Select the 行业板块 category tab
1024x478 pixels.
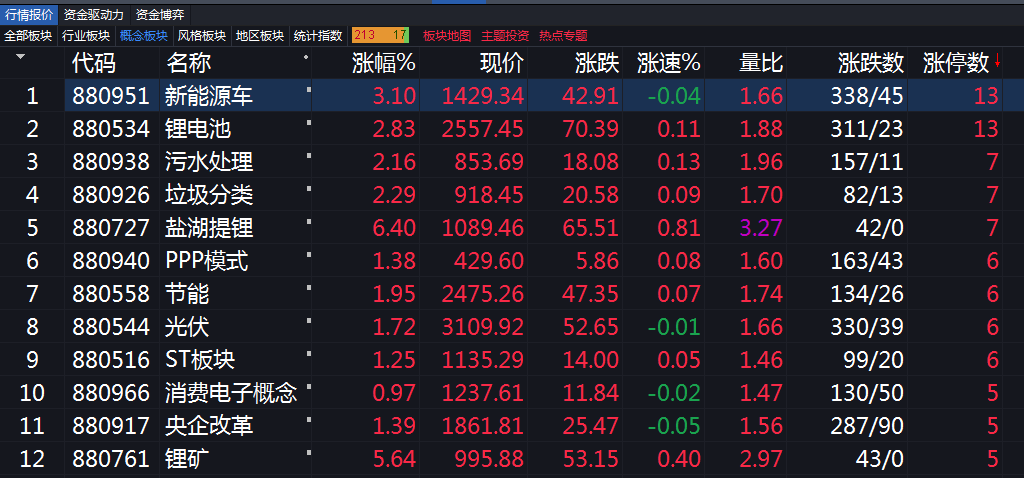(x=86, y=35)
